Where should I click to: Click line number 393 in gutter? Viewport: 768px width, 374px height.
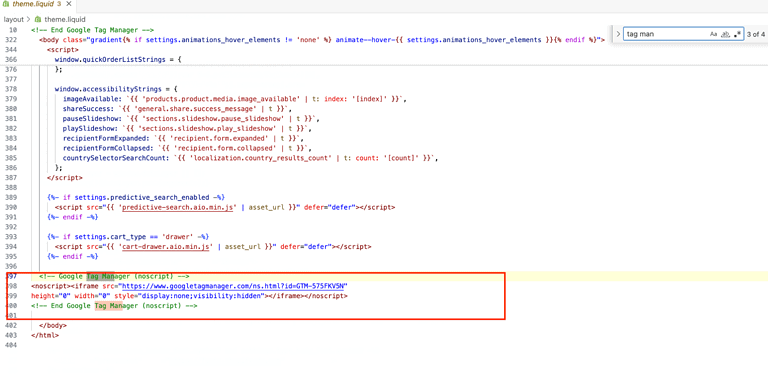pyautogui.click(x=11, y=237)
